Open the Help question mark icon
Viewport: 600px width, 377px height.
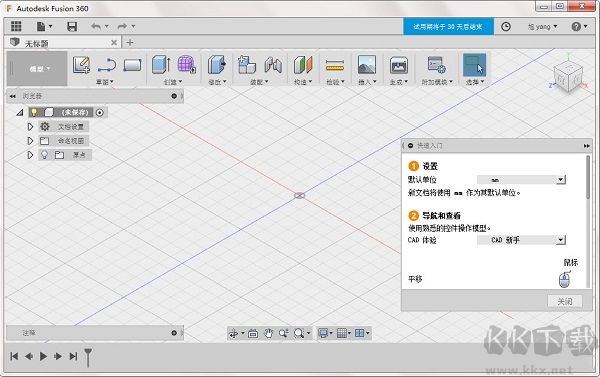[x=576, y=26]
